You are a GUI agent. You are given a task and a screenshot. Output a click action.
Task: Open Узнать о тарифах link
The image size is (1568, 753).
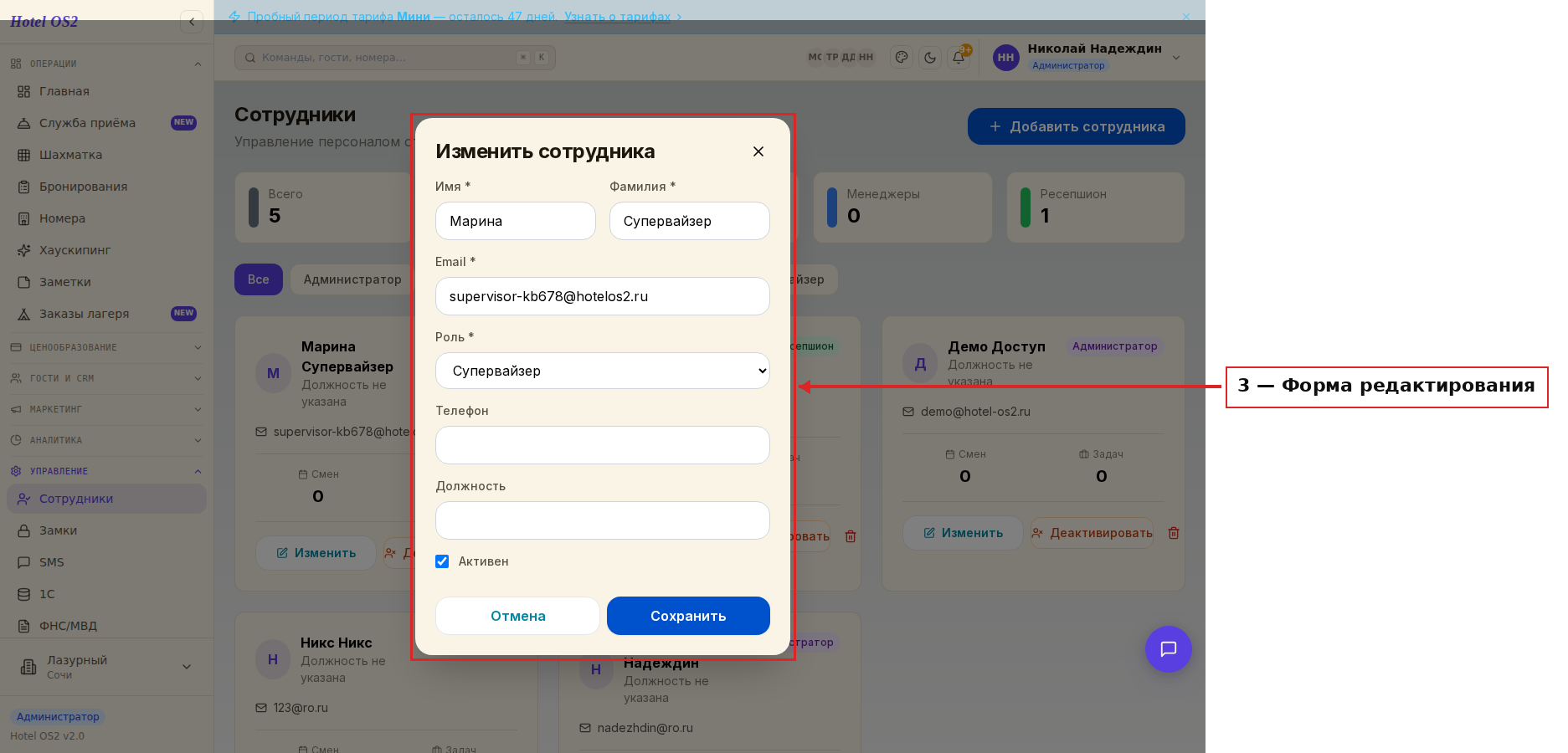618,17
